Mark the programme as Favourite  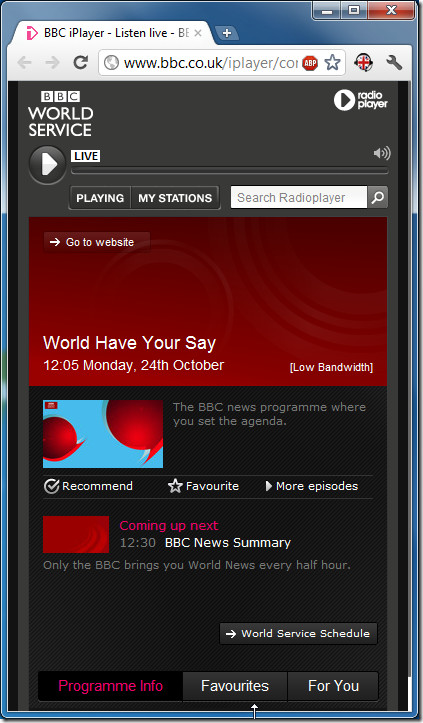(x=203, y=486)
